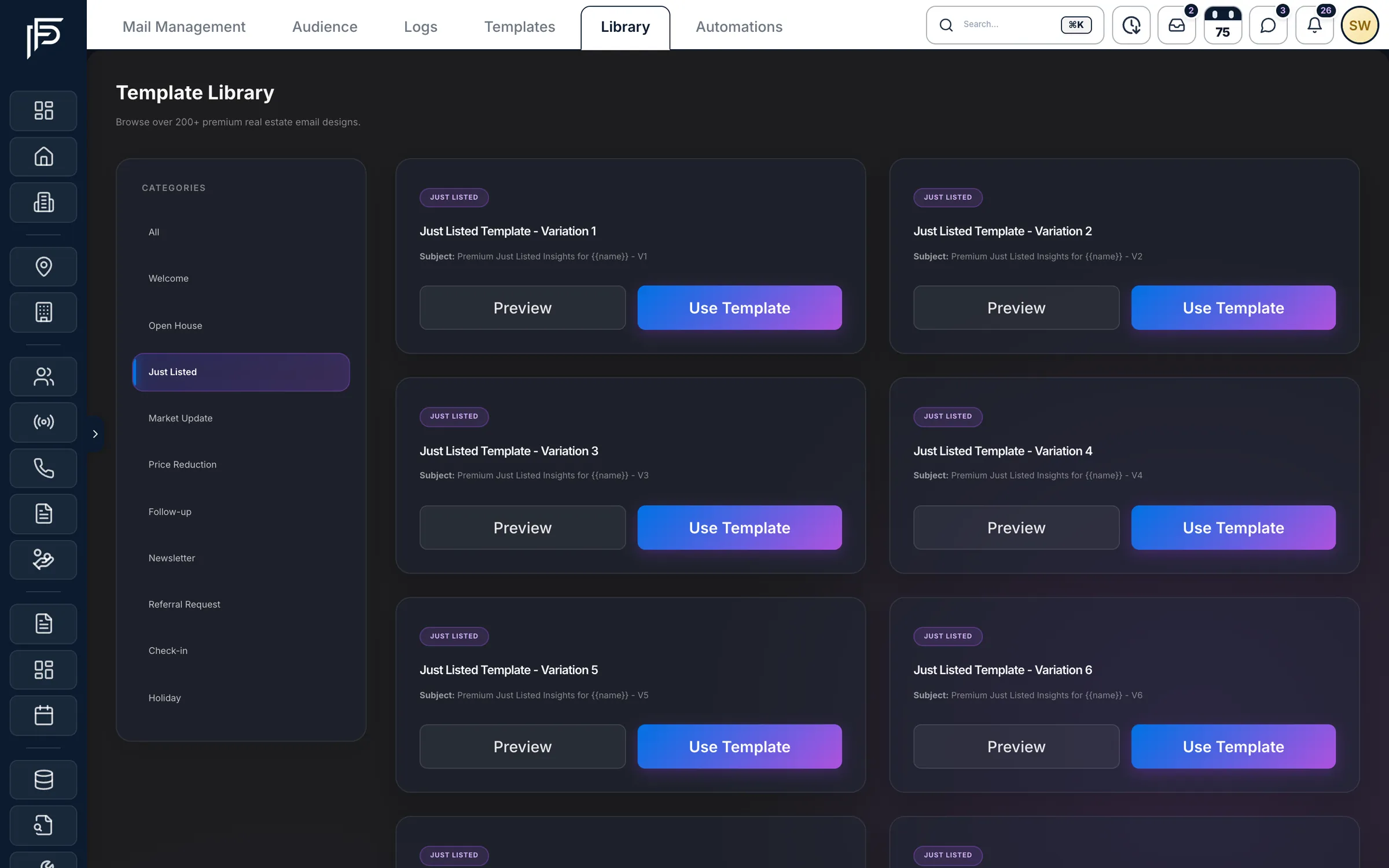Open the SW user avatar menu
Image resolution: width=1389 pixels, height=868 pixels.
[1359, 25]
